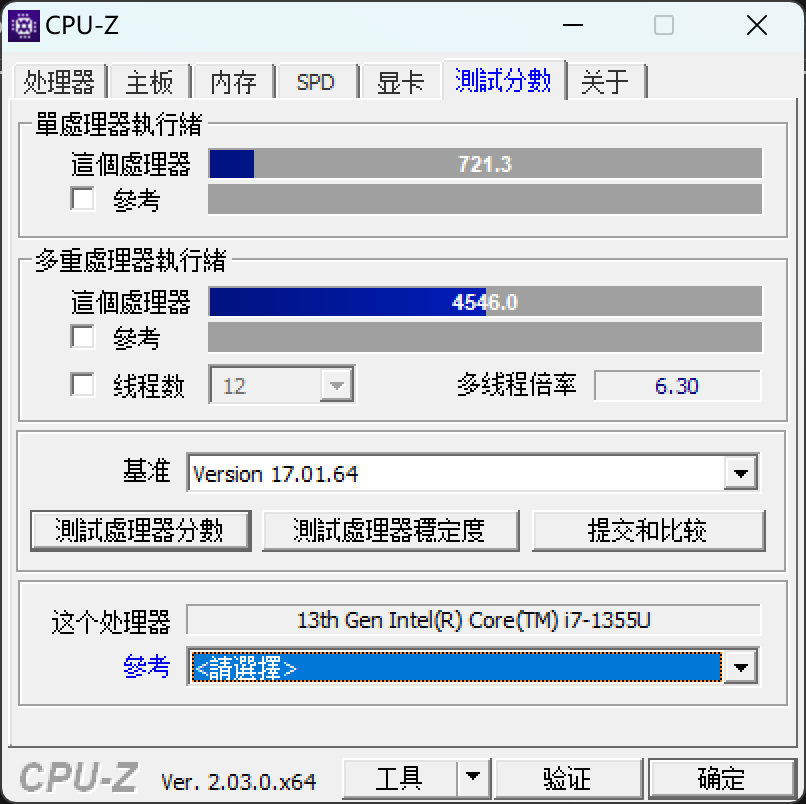Start benchmark with 測試處理器分數 button
Viewport: 806px width, 804px height.
coord(140,531)
